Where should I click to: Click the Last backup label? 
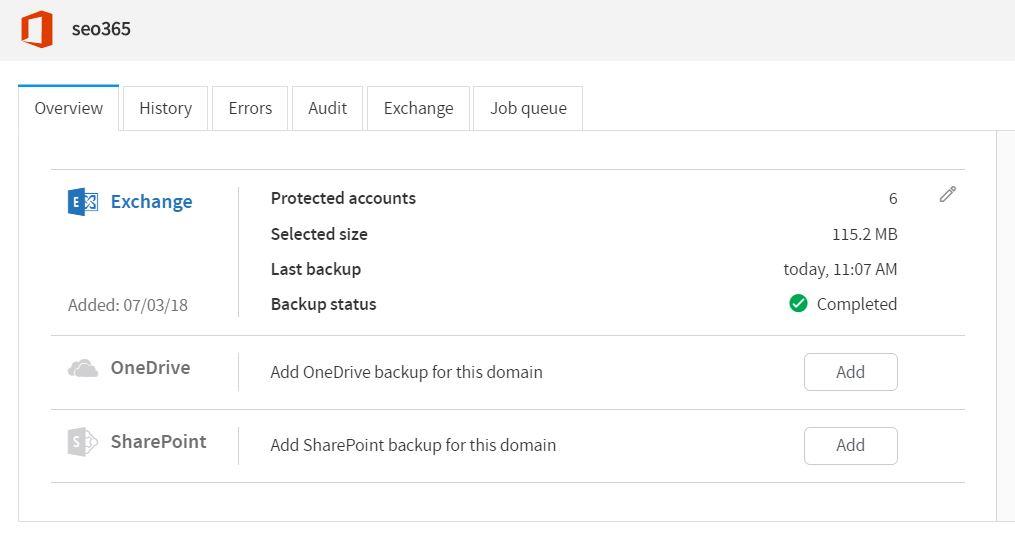[316, 269]
